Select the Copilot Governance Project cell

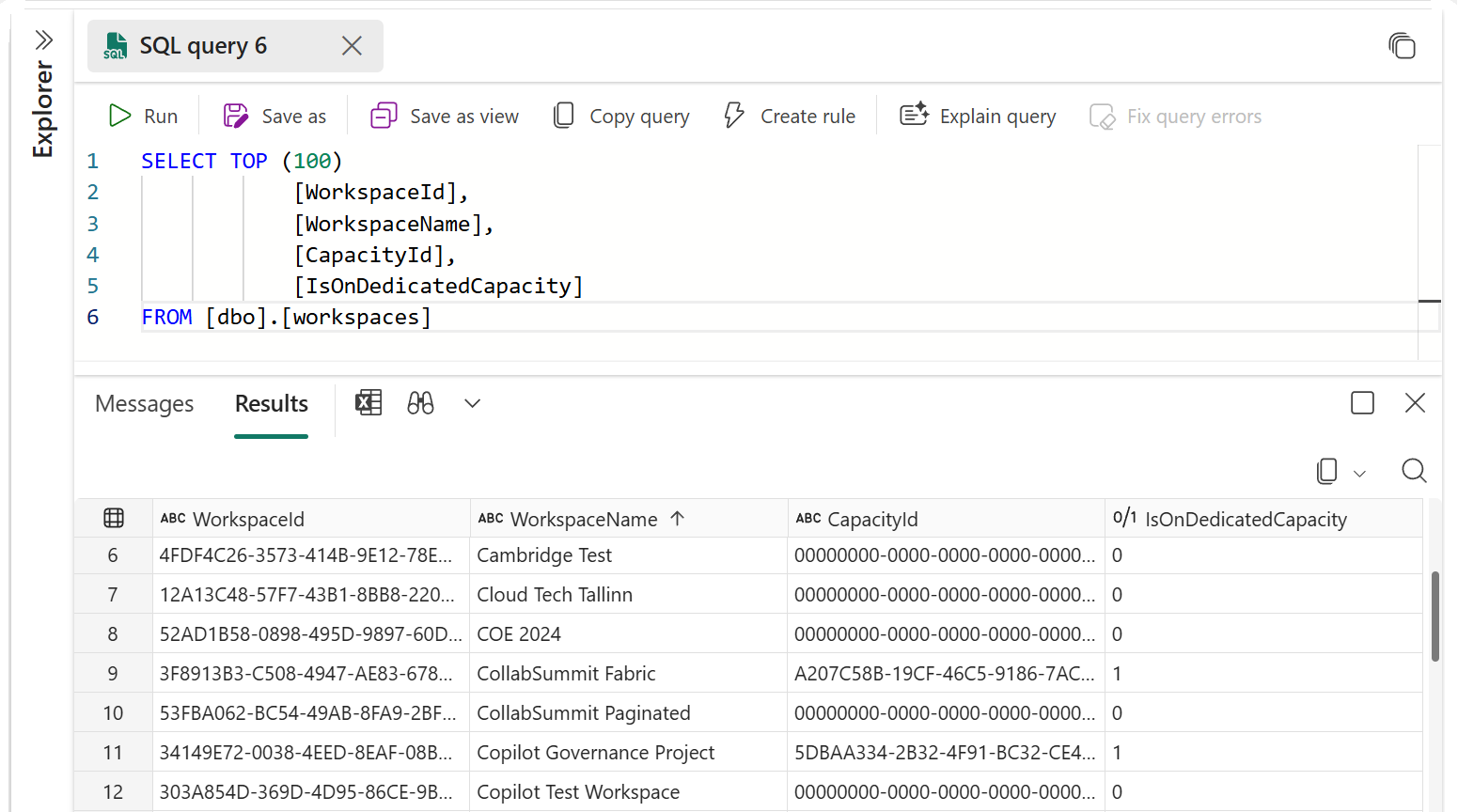(629, 753)
